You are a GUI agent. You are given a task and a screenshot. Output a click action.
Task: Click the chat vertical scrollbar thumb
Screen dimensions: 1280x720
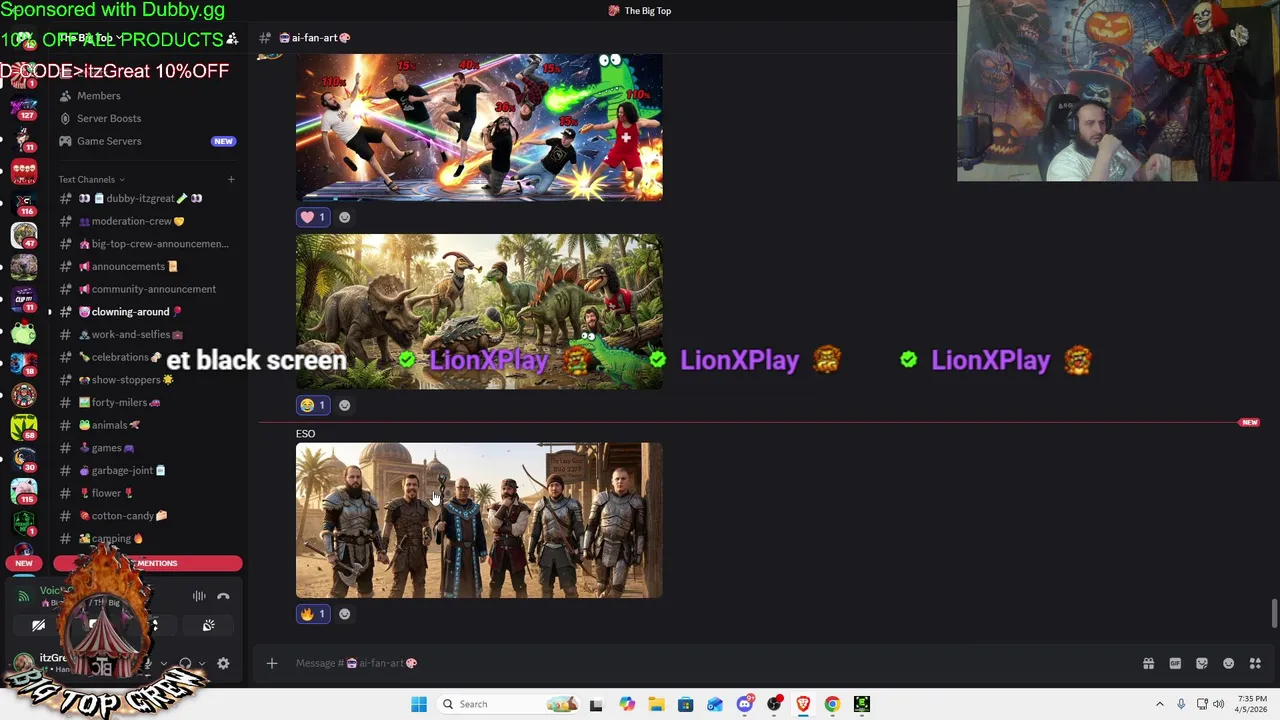1274,613
